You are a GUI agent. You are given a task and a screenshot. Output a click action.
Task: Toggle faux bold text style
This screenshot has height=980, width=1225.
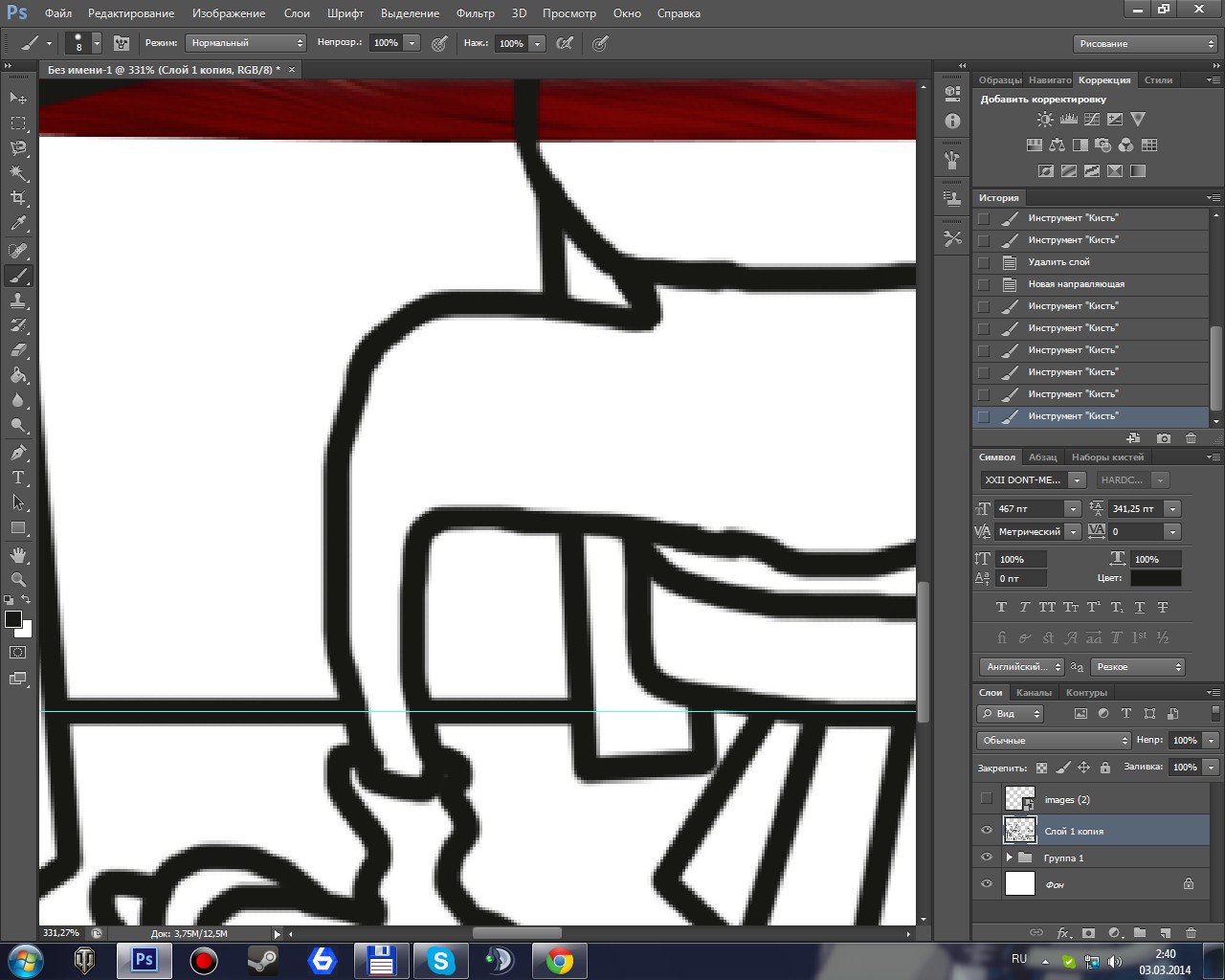(x=1001, y=607)
